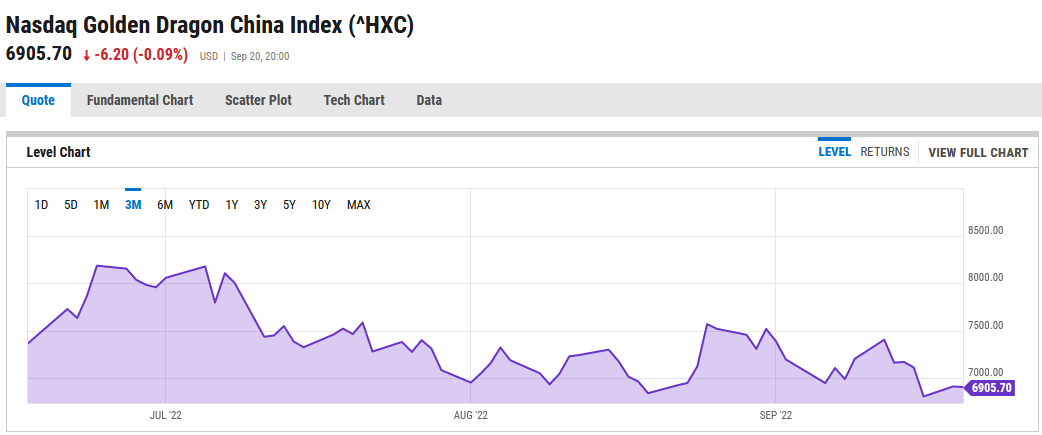Select the 1Y time range
1042x435 pixels.
pos(231,205)
